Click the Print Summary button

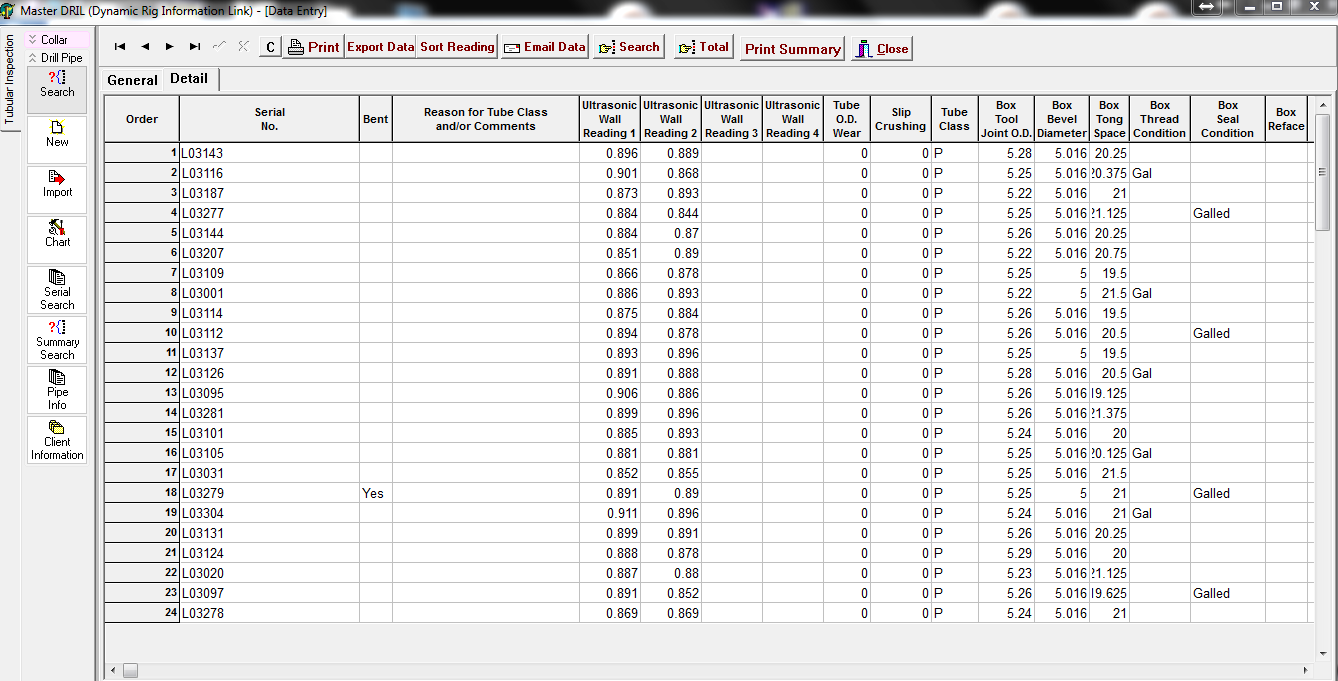click(793, 48)
